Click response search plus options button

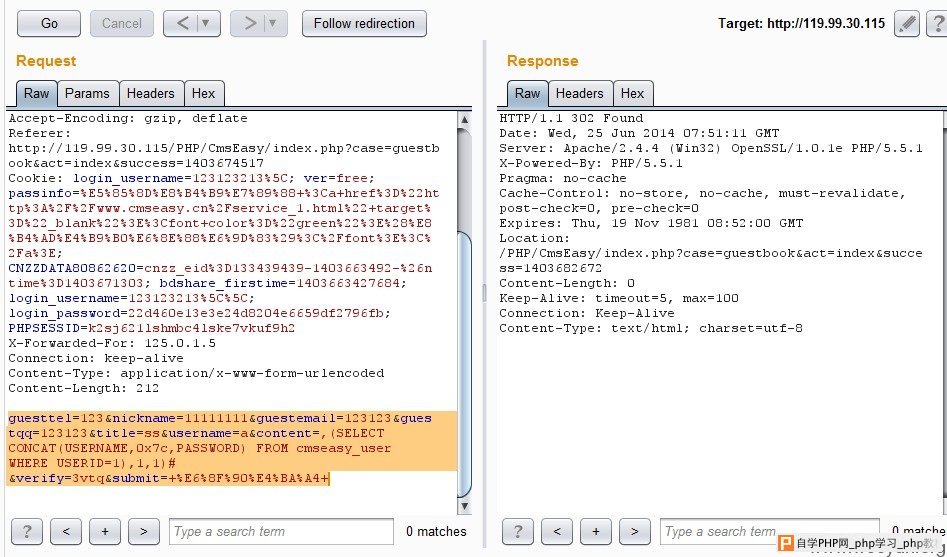point(596,532)
